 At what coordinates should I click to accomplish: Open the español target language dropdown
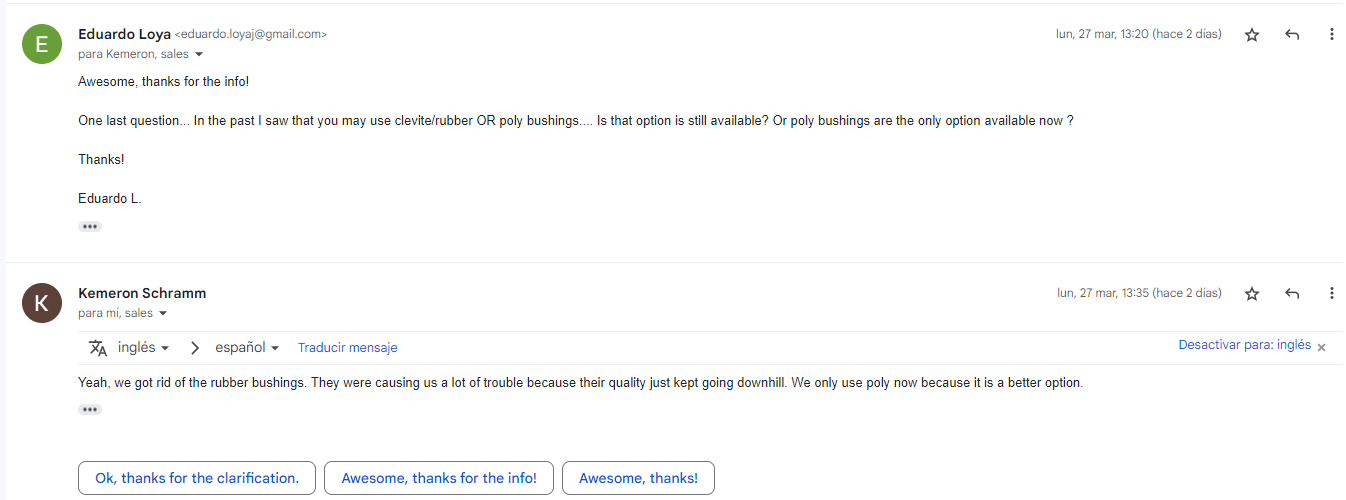[247, 348]
